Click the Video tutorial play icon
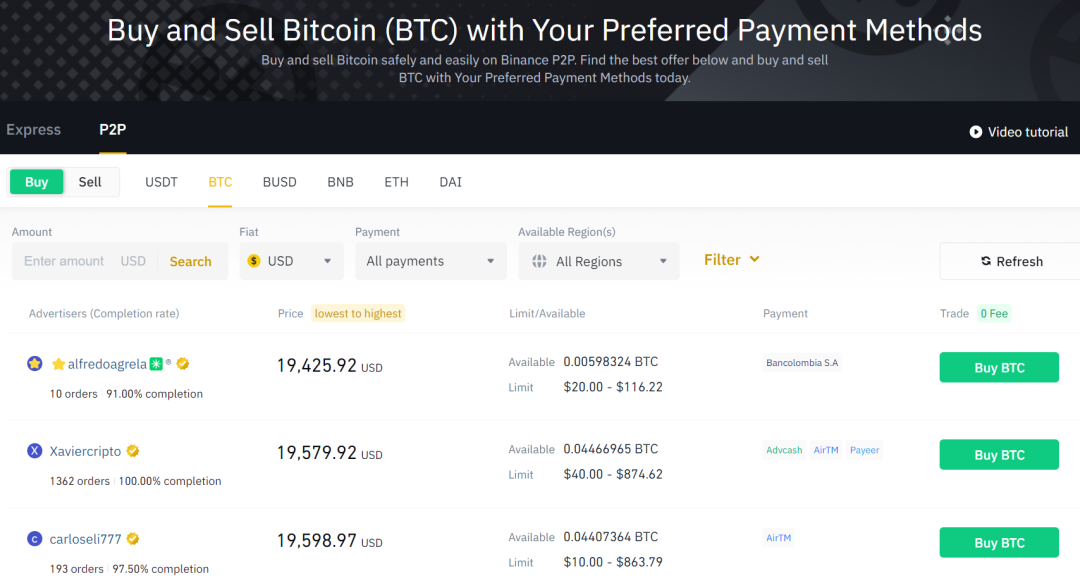The image size is (1080, 581). coord(975,132)
